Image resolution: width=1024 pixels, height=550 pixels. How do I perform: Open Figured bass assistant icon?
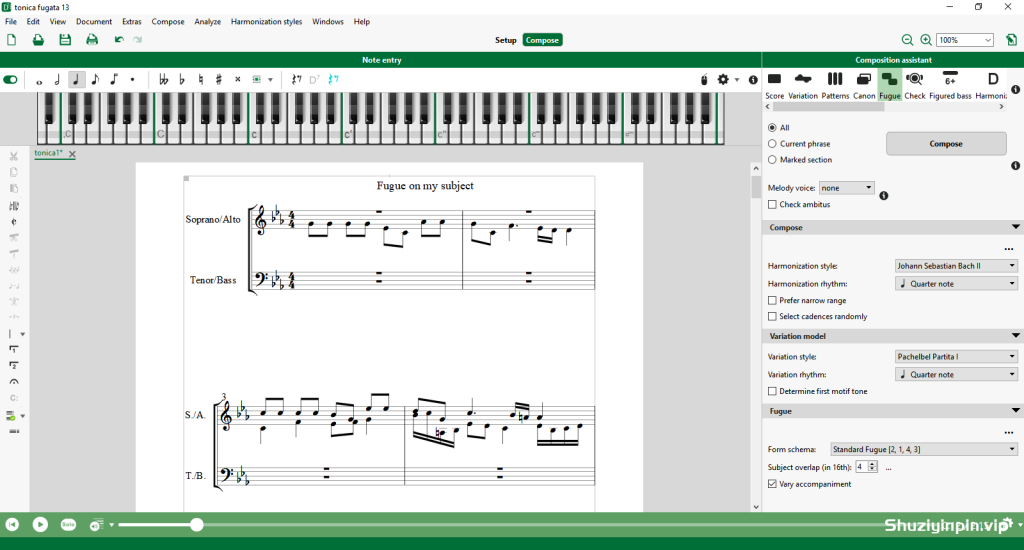pyautogui.click(x=950, y=86)
